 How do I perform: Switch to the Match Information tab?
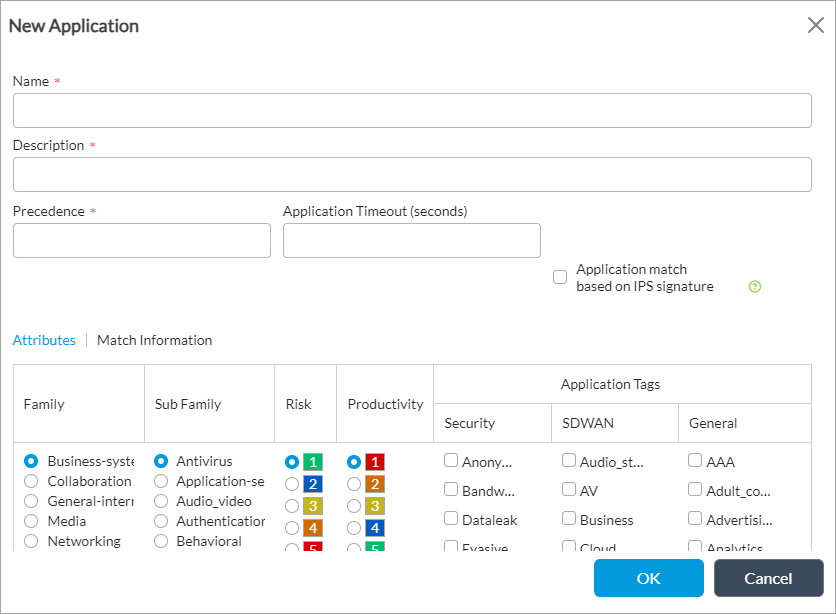(154, 340)
